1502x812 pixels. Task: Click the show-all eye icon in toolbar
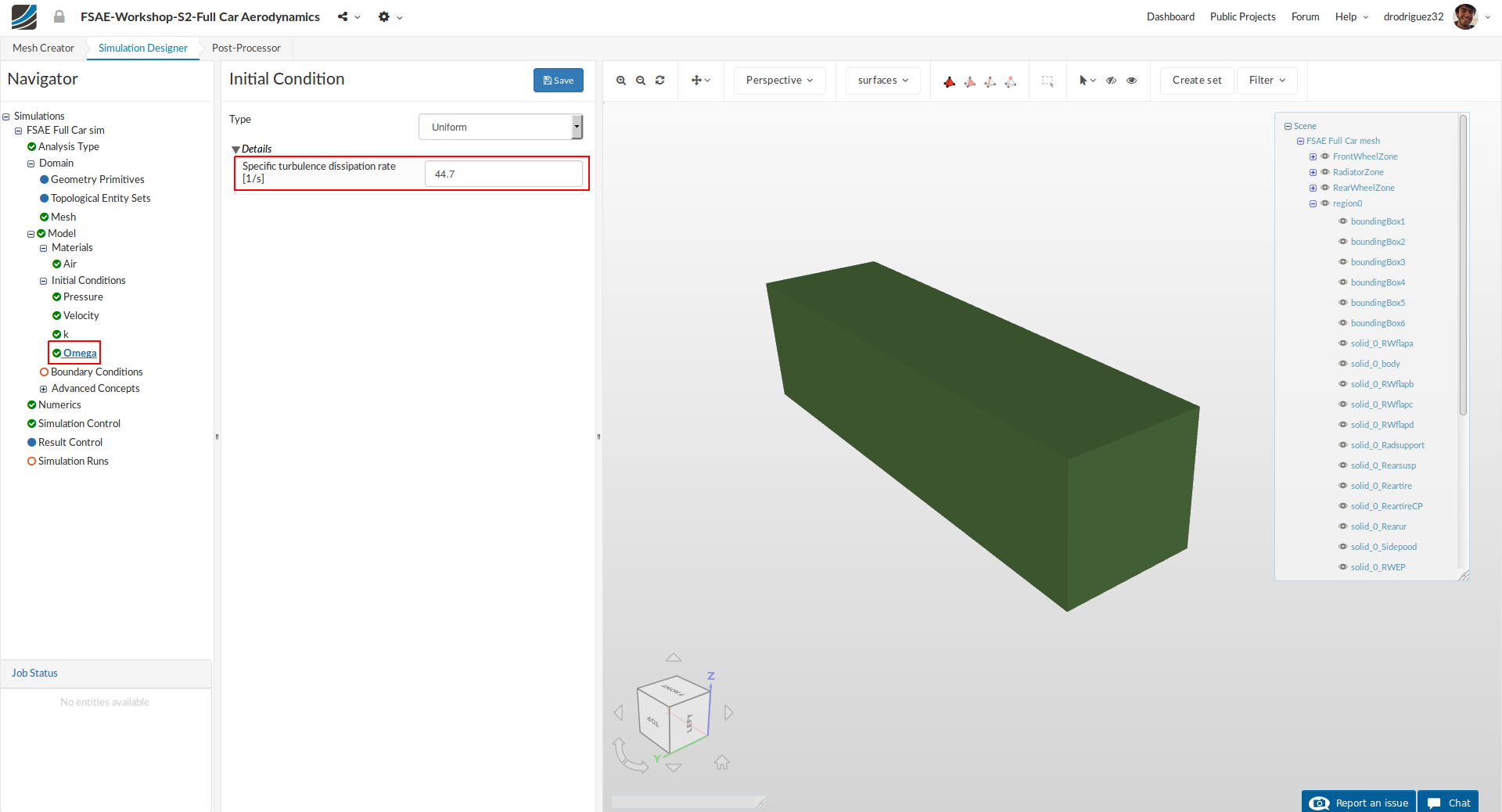1131,81
